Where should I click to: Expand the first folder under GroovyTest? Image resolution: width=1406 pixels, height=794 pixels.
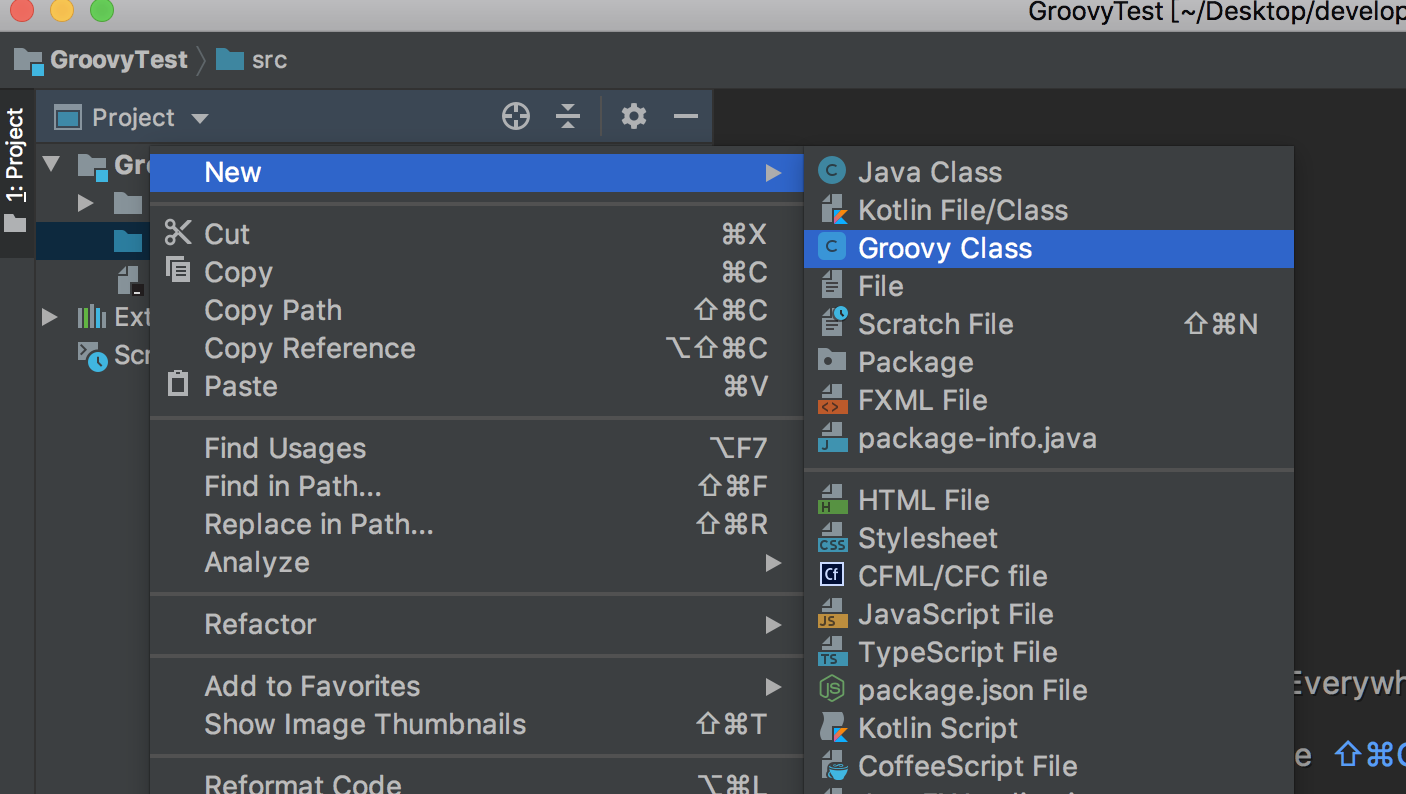[86, 203]
